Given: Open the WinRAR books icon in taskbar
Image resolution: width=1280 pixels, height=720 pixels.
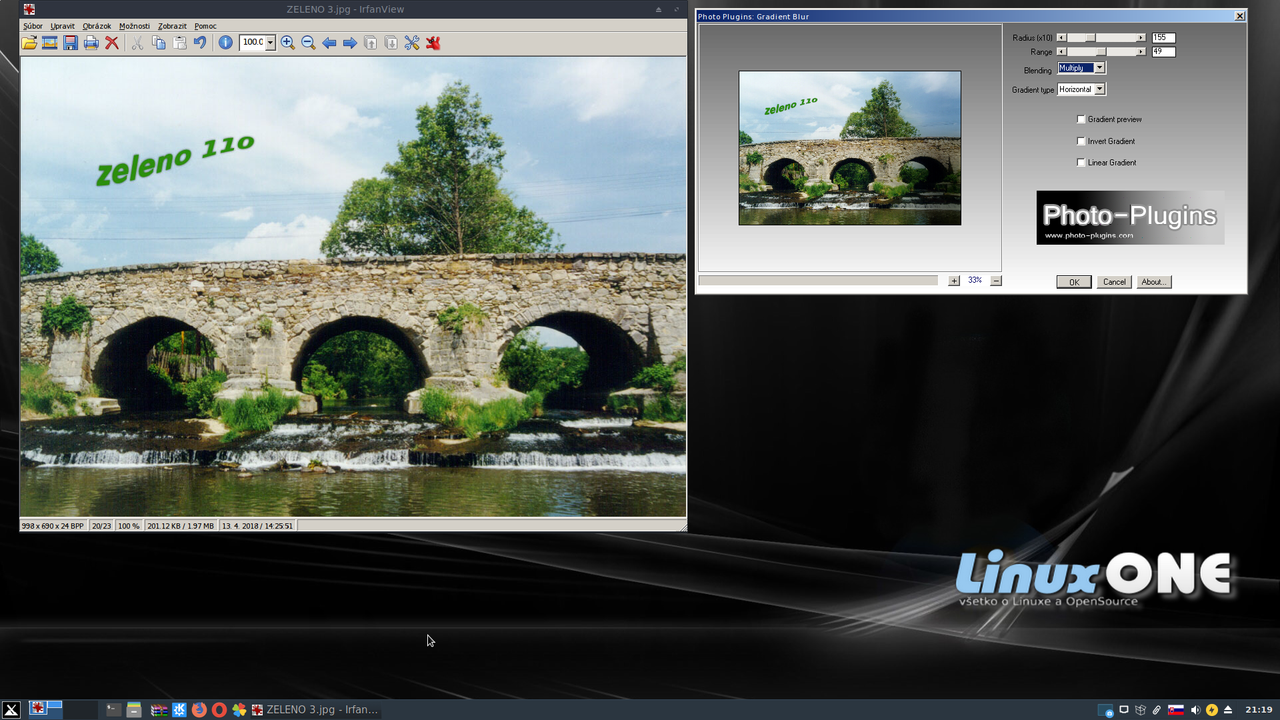Looking at the screenshot, I should tap(159, 710).
